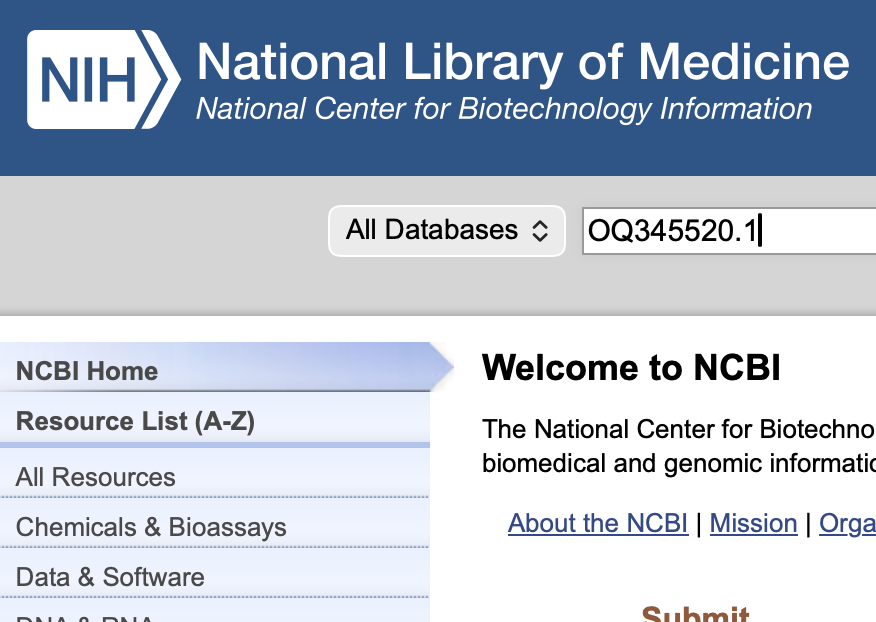This screenshot has width=876, height=622.
Task: Open Chemicals & Bioassays category
Action: 151,527
